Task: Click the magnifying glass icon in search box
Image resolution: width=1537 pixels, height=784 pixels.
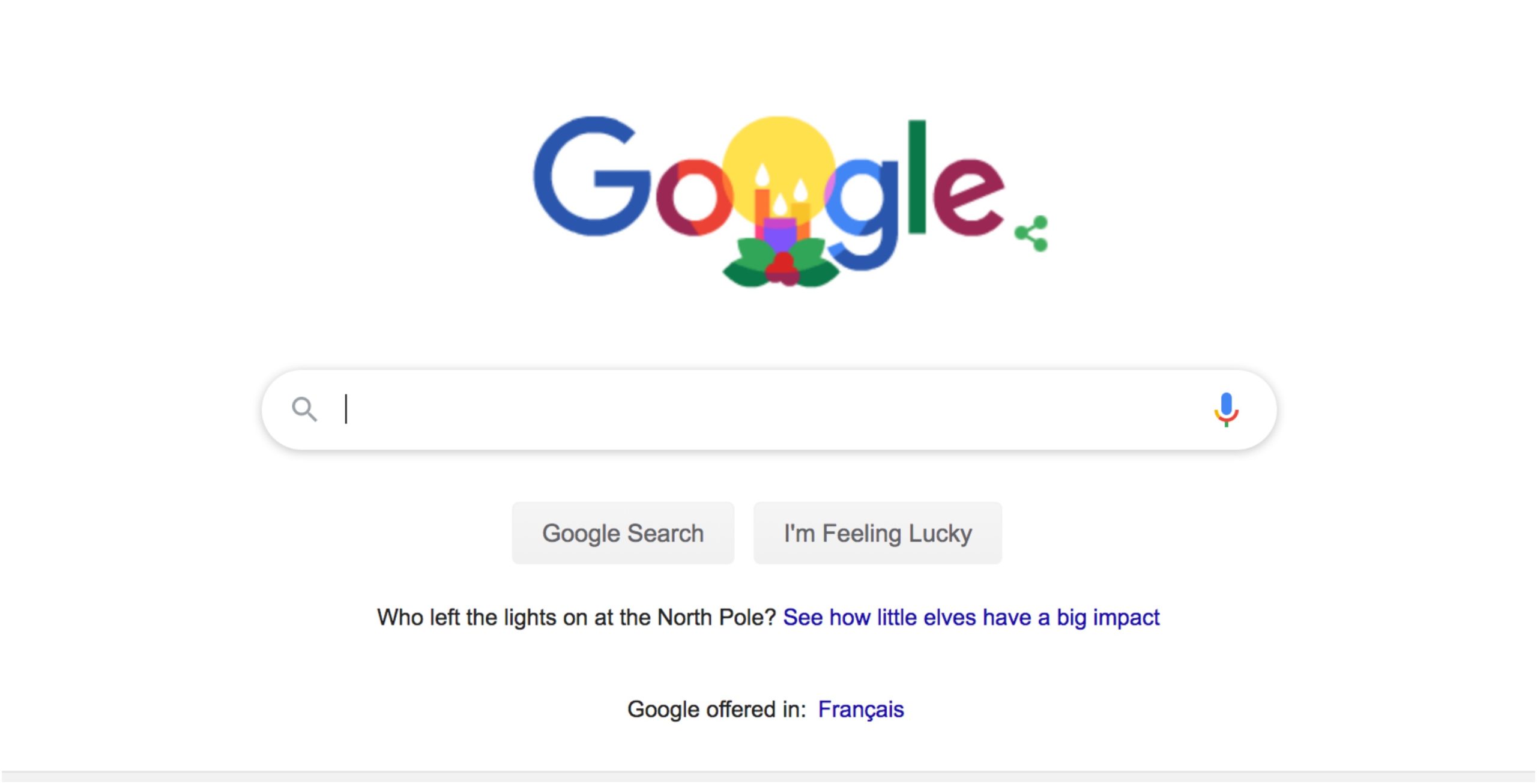Action: [304, 410]
